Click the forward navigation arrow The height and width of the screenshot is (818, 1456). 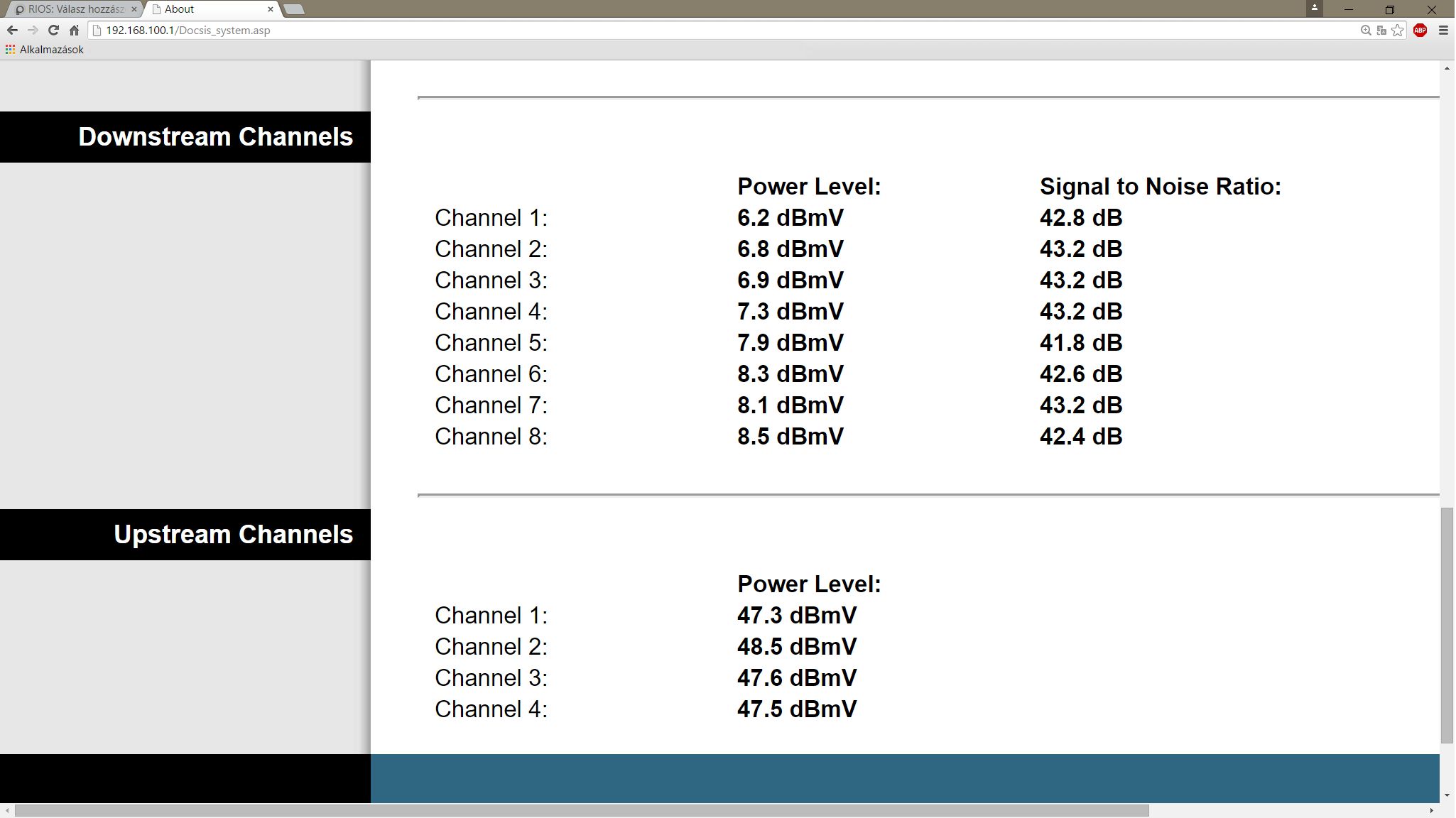pos(33,30)
